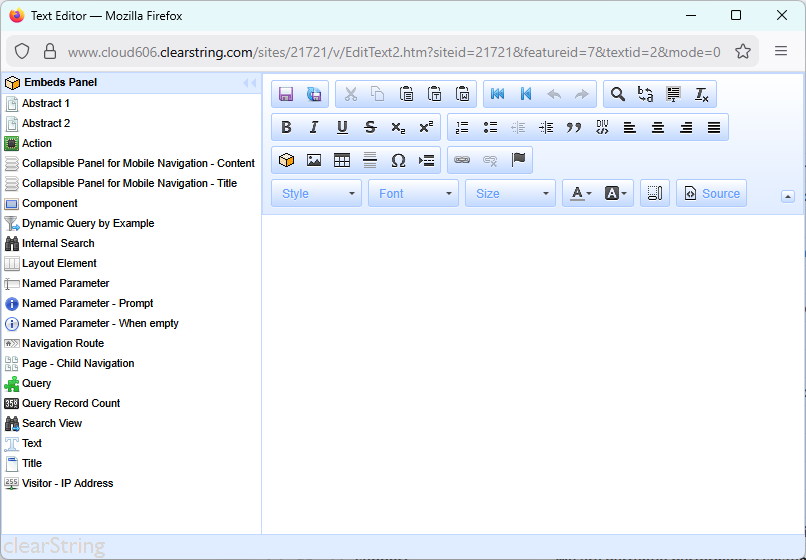Open the text color picker
806x560 pixels.
[581, 194]
